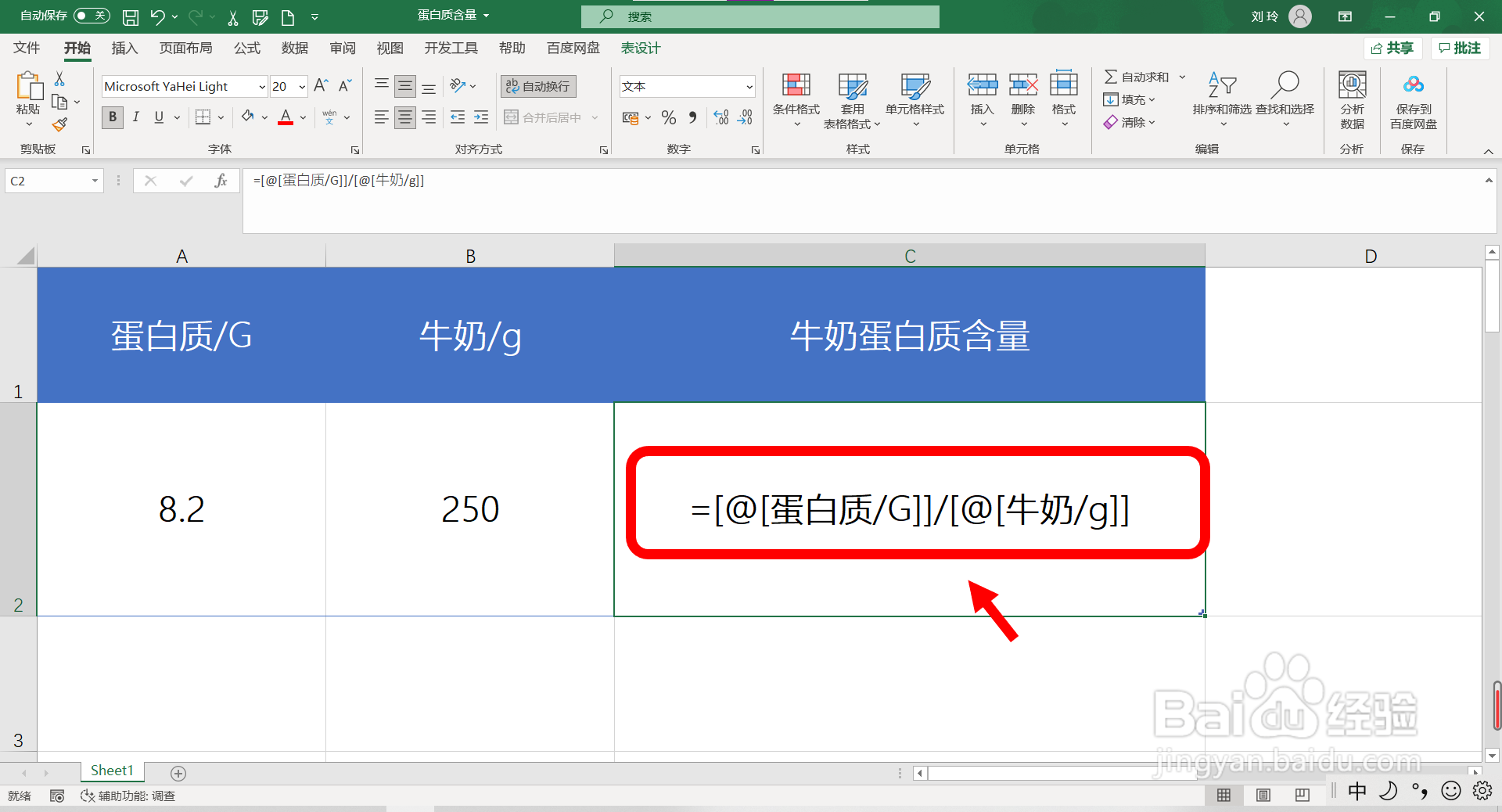Open conditional formatting options

click(796, 98)
